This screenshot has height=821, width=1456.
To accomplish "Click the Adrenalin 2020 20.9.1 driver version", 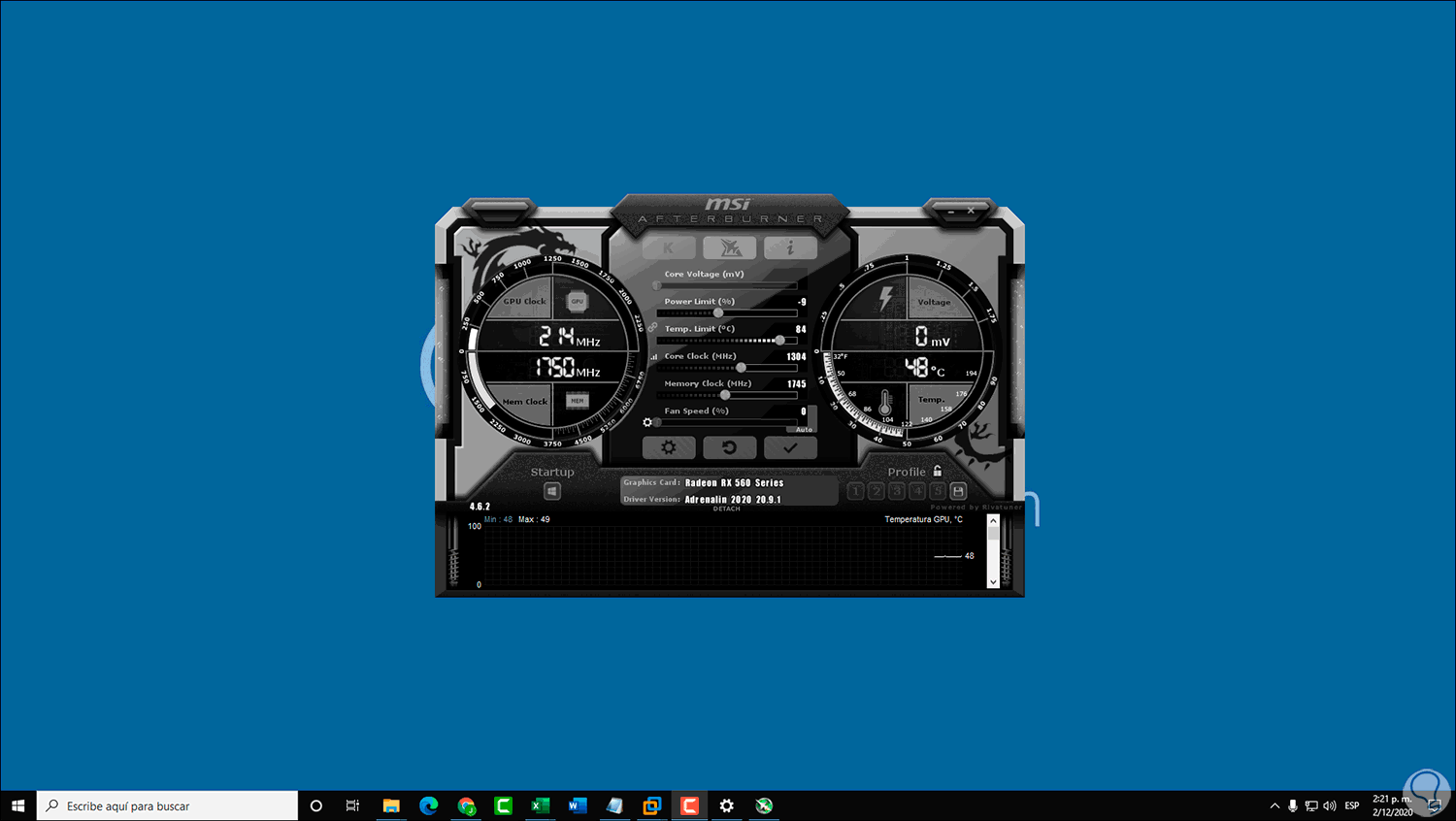I will [x=733, y=500].
